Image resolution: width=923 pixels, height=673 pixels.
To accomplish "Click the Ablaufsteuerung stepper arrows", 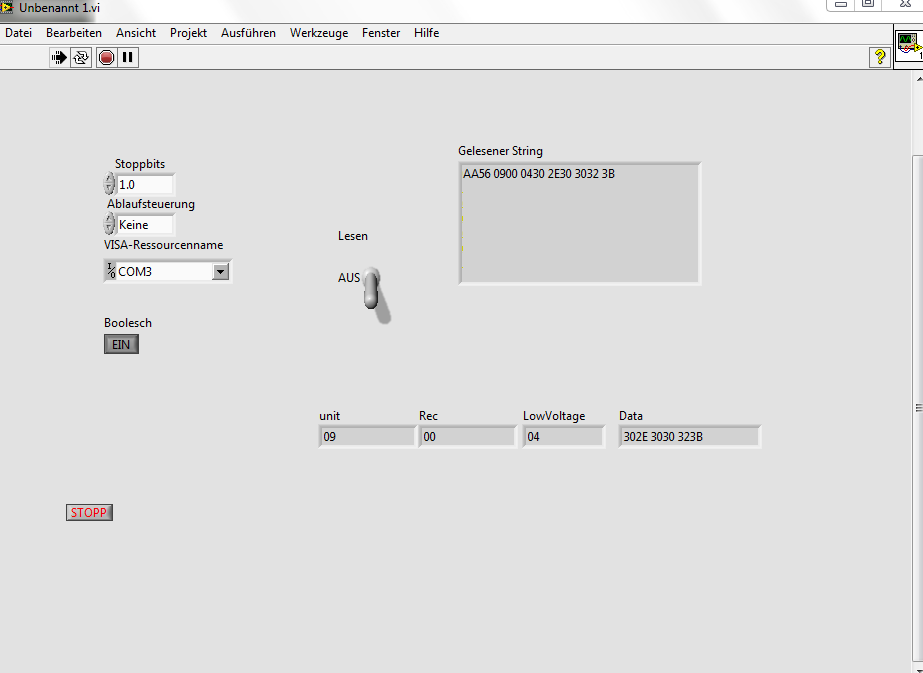I will (x=109, y=224).
